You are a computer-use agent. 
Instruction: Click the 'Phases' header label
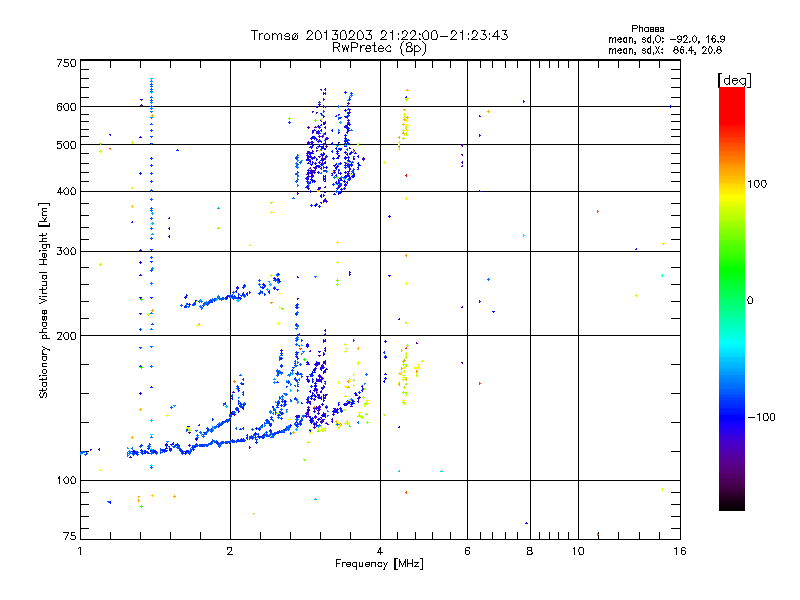point(647,29)
